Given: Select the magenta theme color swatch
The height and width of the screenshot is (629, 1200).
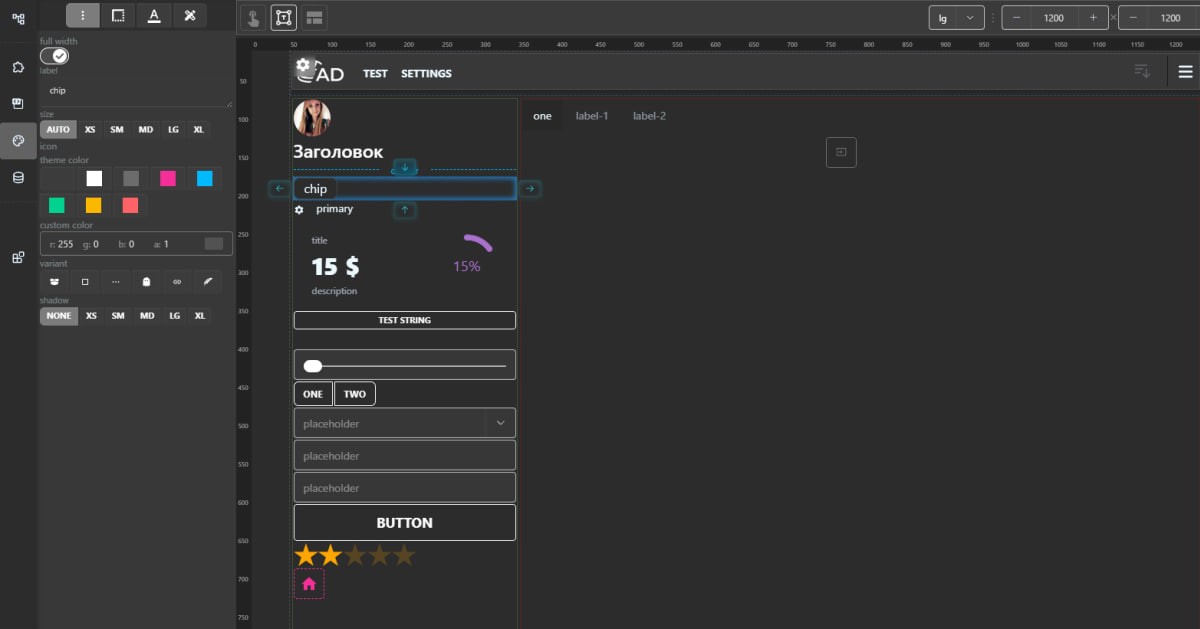Looking at the screenshot, I should [169, 177].
